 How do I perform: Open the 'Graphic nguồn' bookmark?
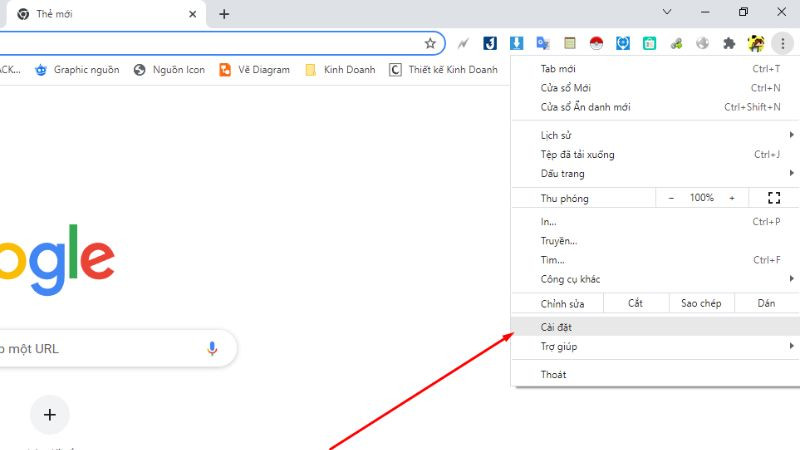(78, 70)
